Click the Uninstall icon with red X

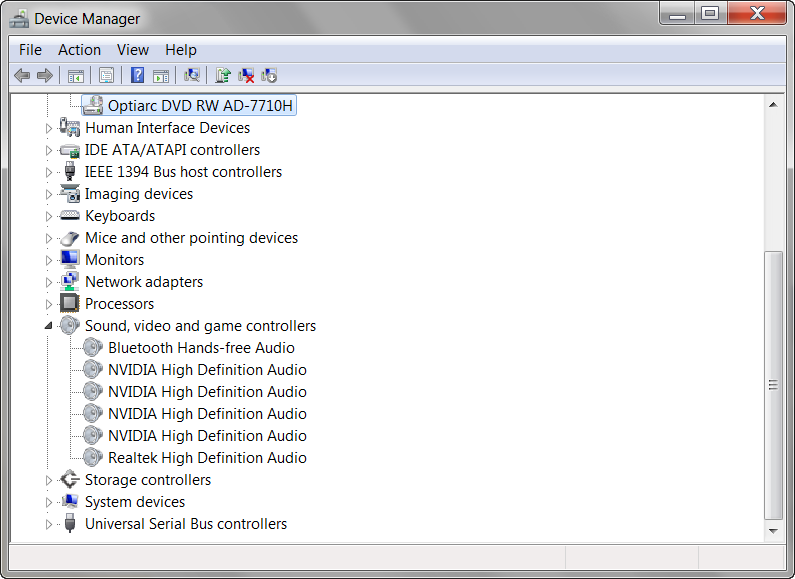[x=246, y=76]
